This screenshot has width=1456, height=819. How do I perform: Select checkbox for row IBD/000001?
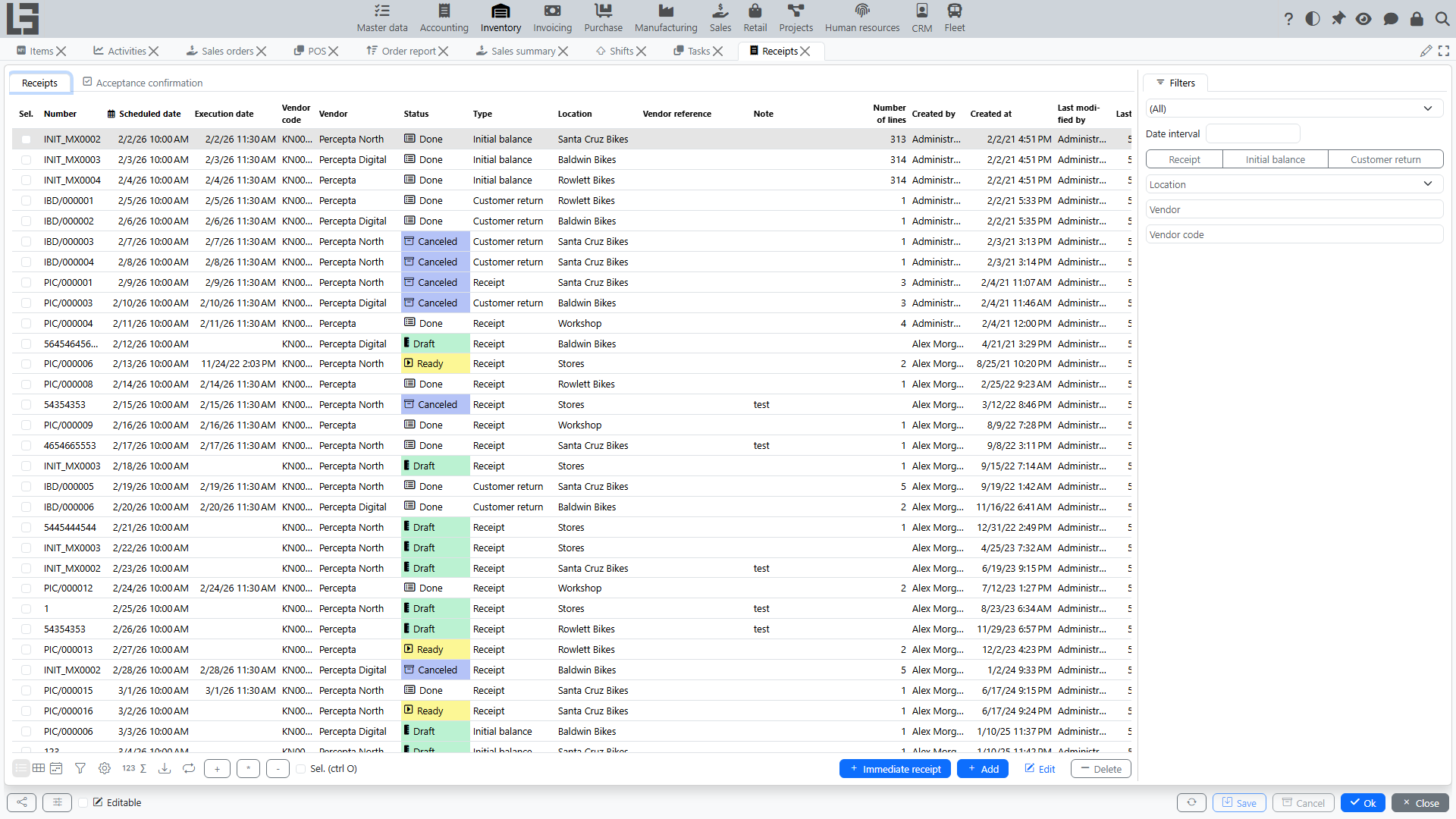pos(27,201)
